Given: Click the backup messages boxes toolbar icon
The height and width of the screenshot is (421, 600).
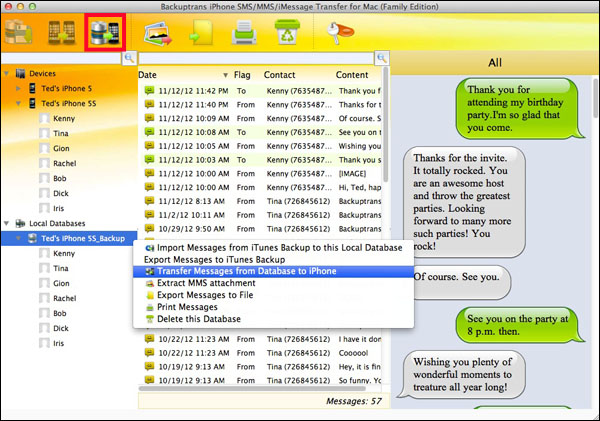Looking at the screenshot, I should pos(18,33).
